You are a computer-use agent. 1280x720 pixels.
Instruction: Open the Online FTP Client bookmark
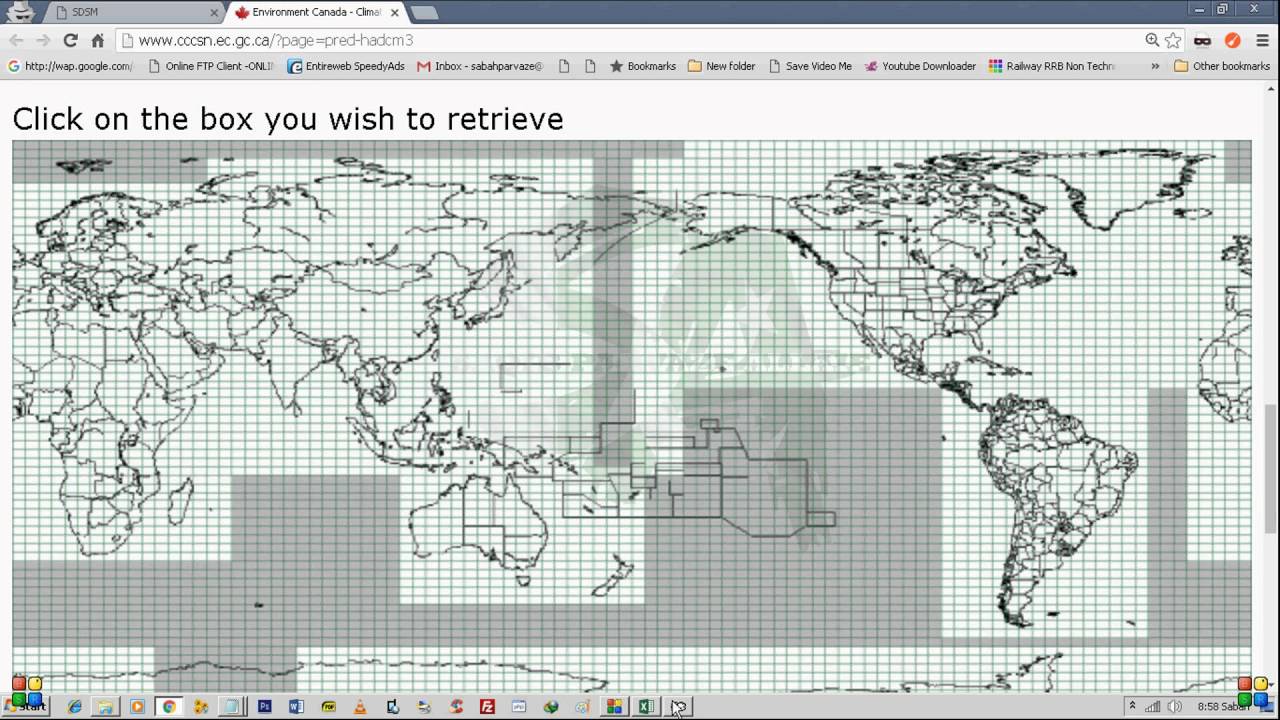(x=211, y=67)
